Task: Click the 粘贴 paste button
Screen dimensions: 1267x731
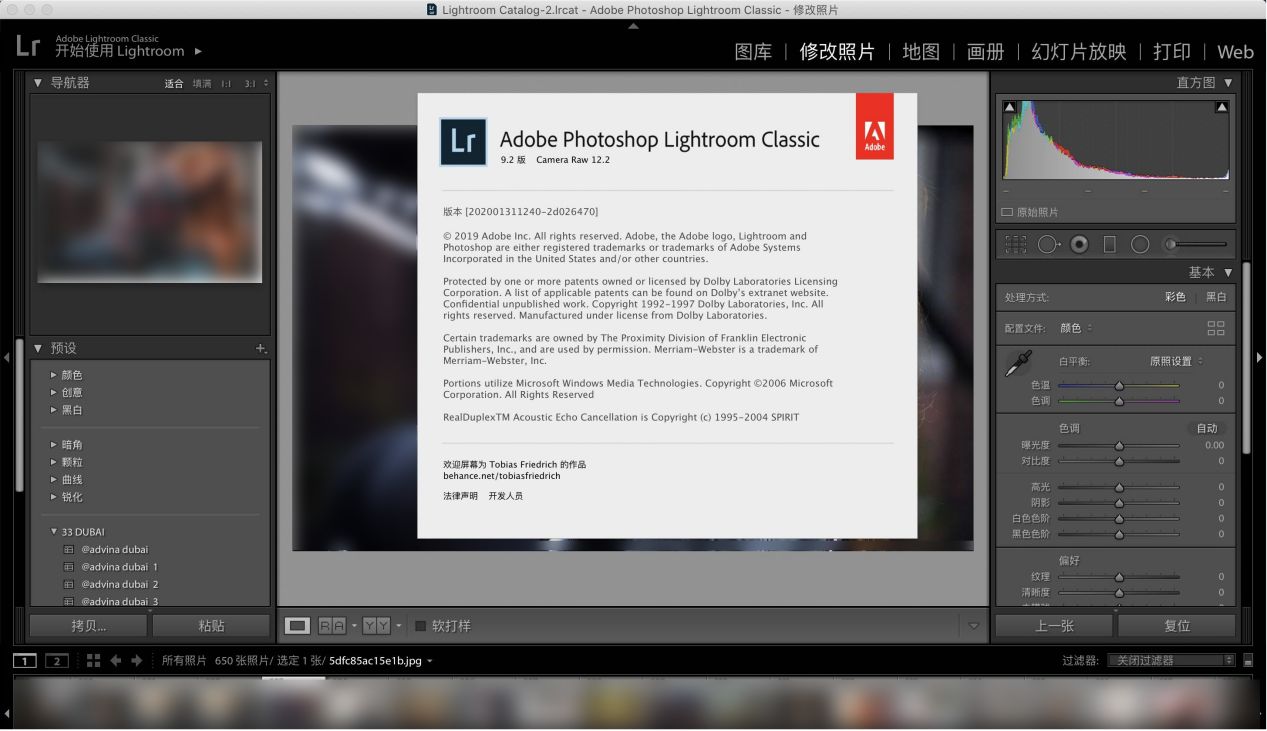Action: [x=211, y=626]
